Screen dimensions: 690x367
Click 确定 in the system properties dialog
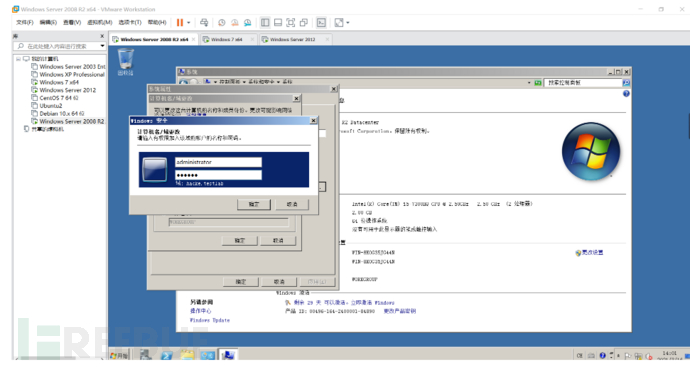[x=240, y=282]
